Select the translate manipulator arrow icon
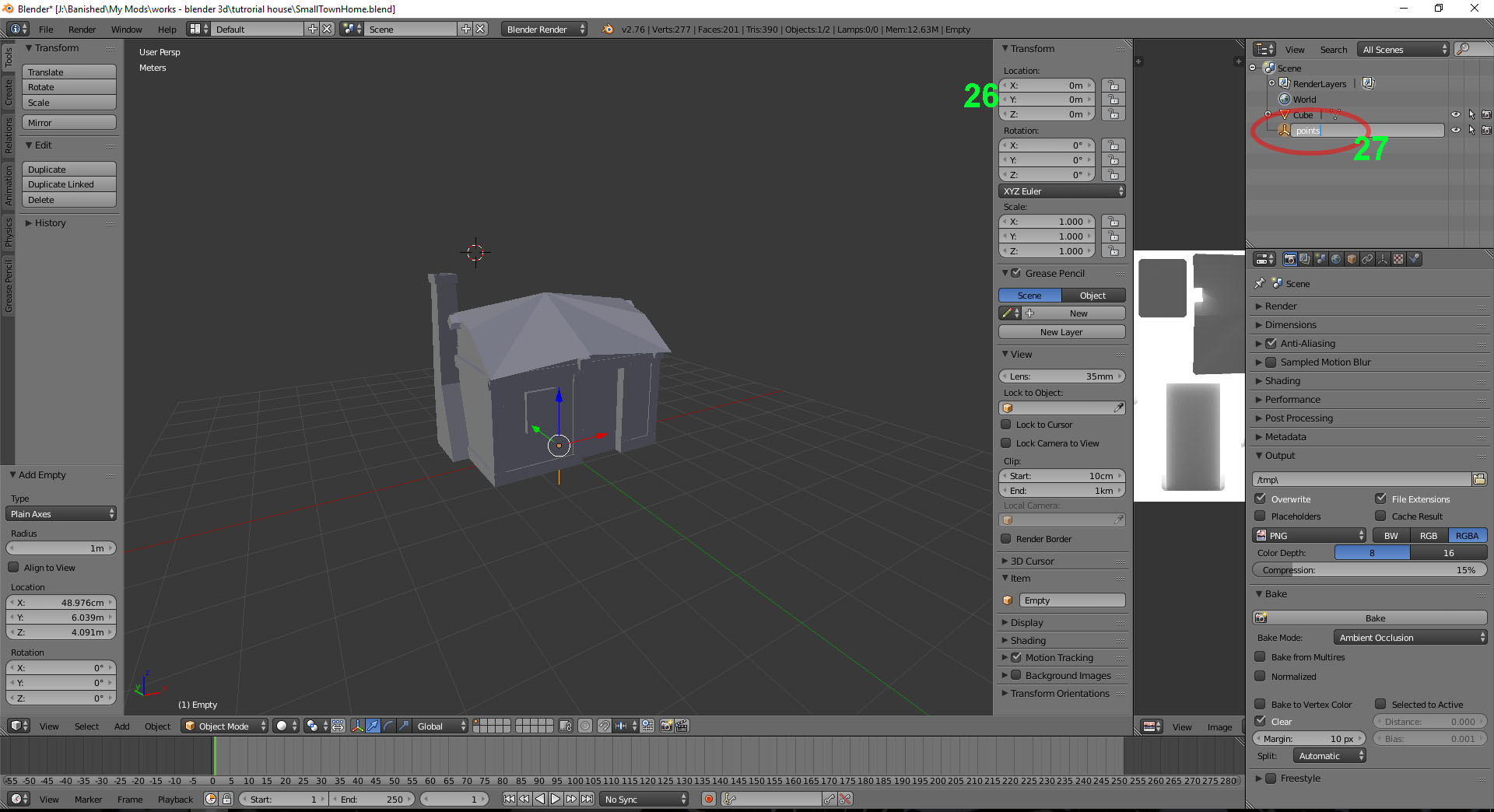 point(373,726)
